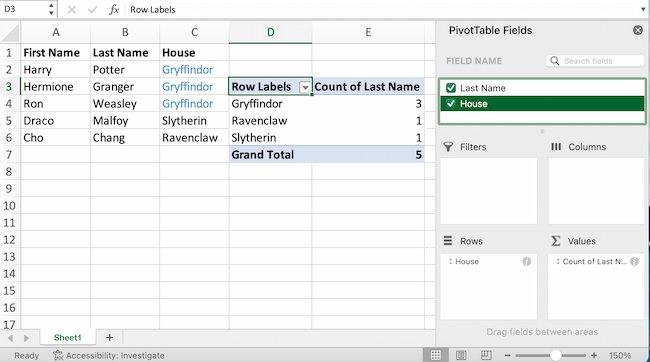Click the Accessibility Investigate status icon
650x362 pixels.
pos(58,355)
